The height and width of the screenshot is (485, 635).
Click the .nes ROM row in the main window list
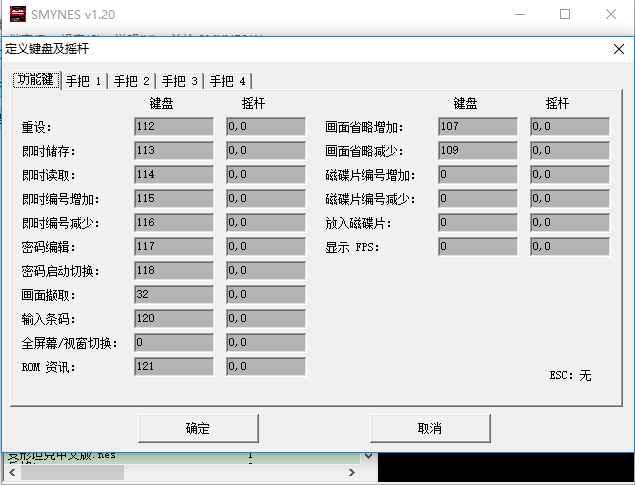pos(182,457)
